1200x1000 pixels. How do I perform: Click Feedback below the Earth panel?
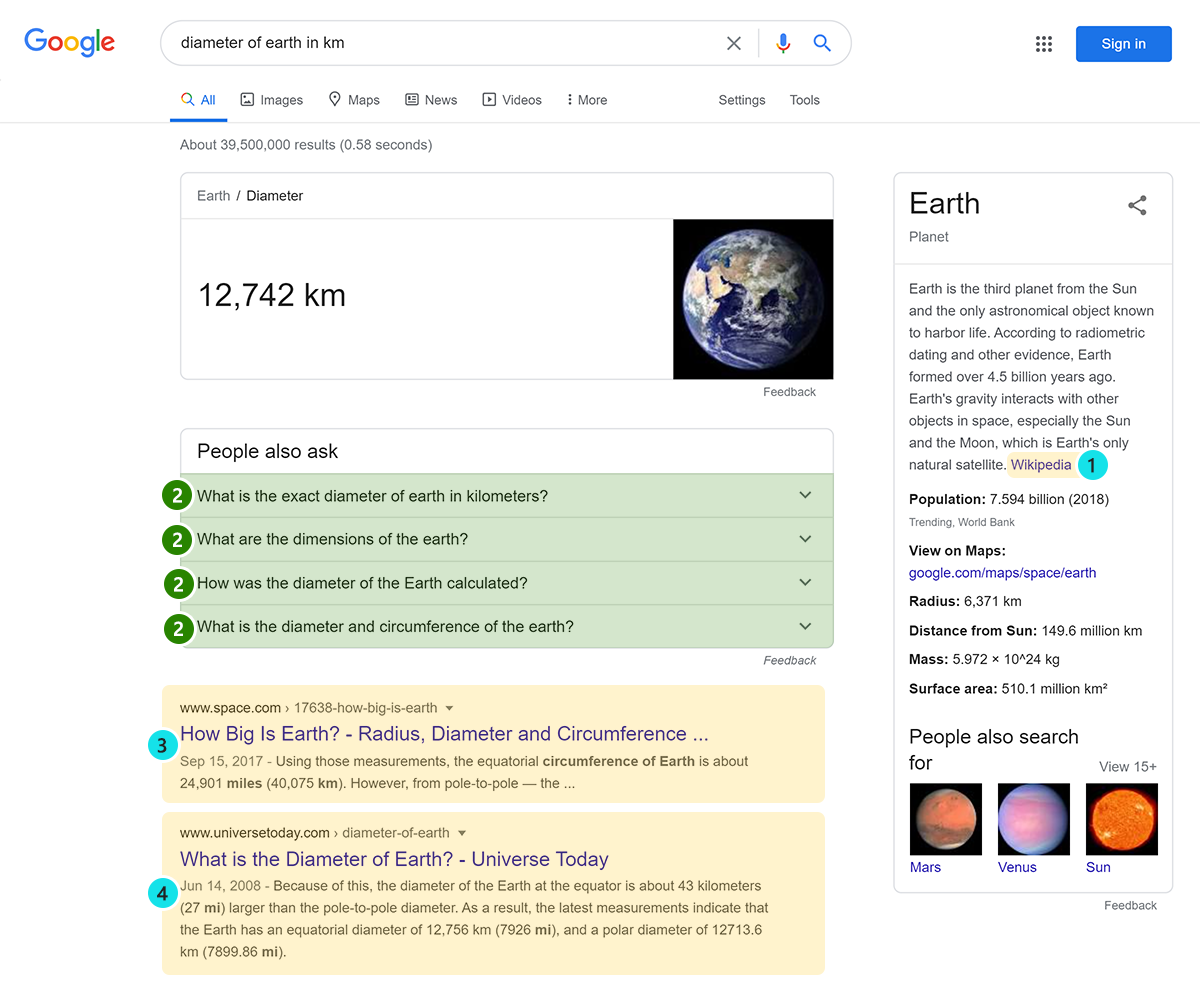1131,905
